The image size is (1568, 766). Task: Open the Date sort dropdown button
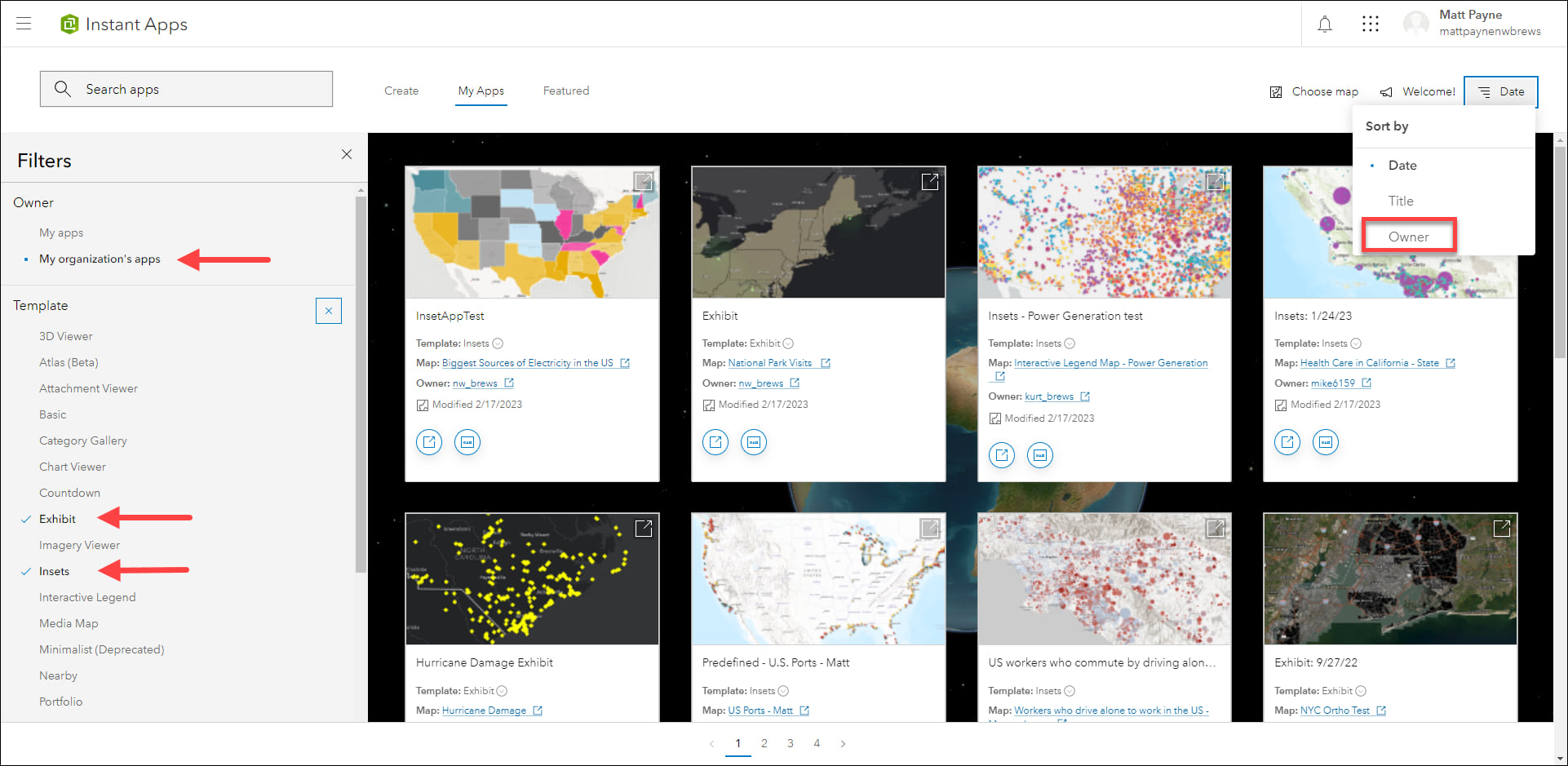pos(1501,91)
